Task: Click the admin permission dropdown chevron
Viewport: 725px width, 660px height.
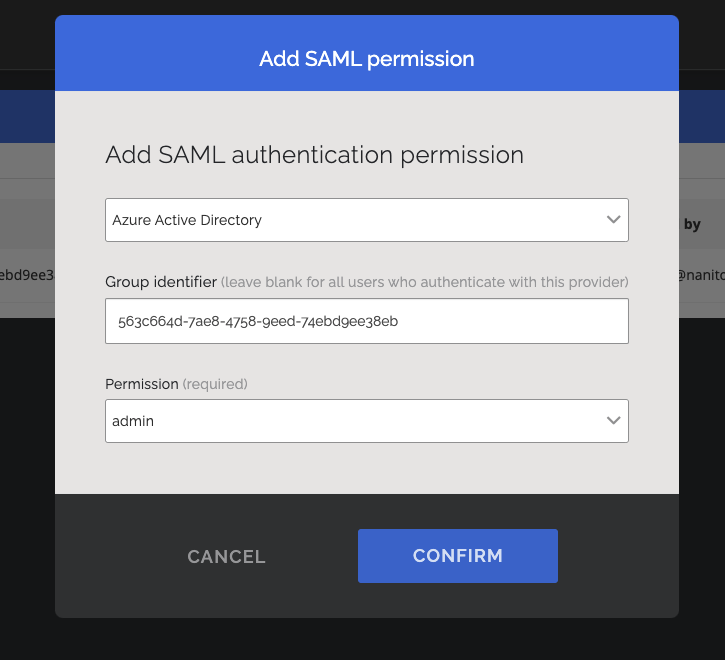Action: click(613, 421)
